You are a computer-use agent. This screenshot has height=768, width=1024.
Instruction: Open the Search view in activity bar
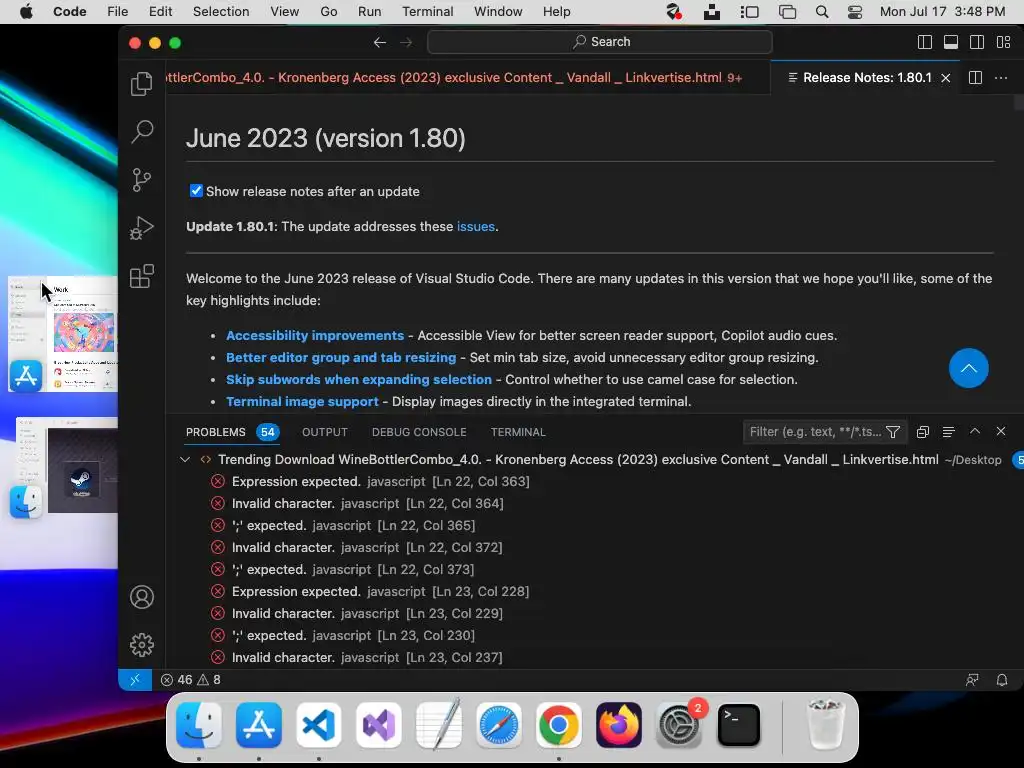tap(142, 132)
